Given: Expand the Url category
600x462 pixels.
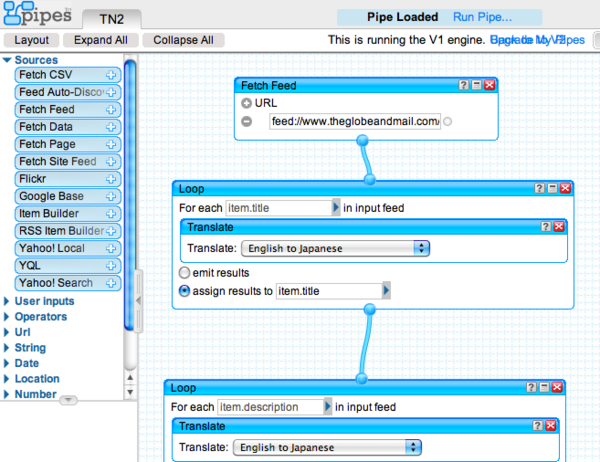Looking at the screenshot, I should tap(7, 332).
